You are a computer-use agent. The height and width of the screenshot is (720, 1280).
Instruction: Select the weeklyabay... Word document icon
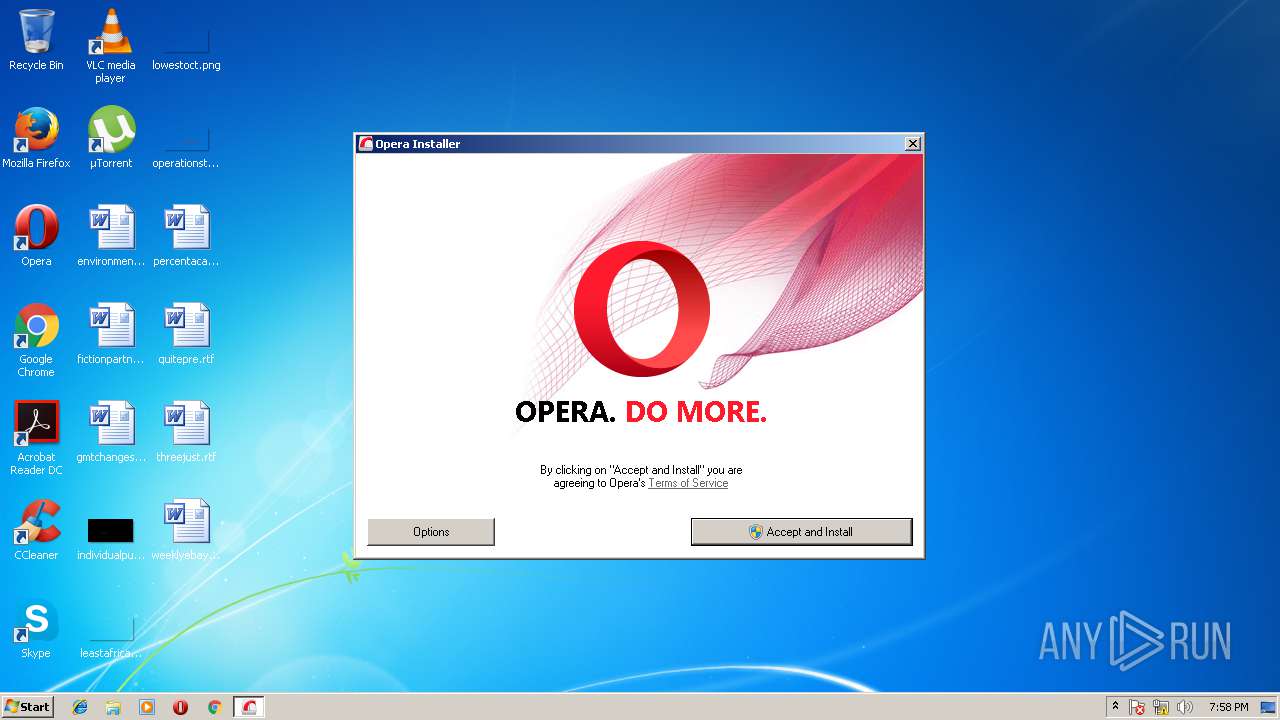click(186, 530)
